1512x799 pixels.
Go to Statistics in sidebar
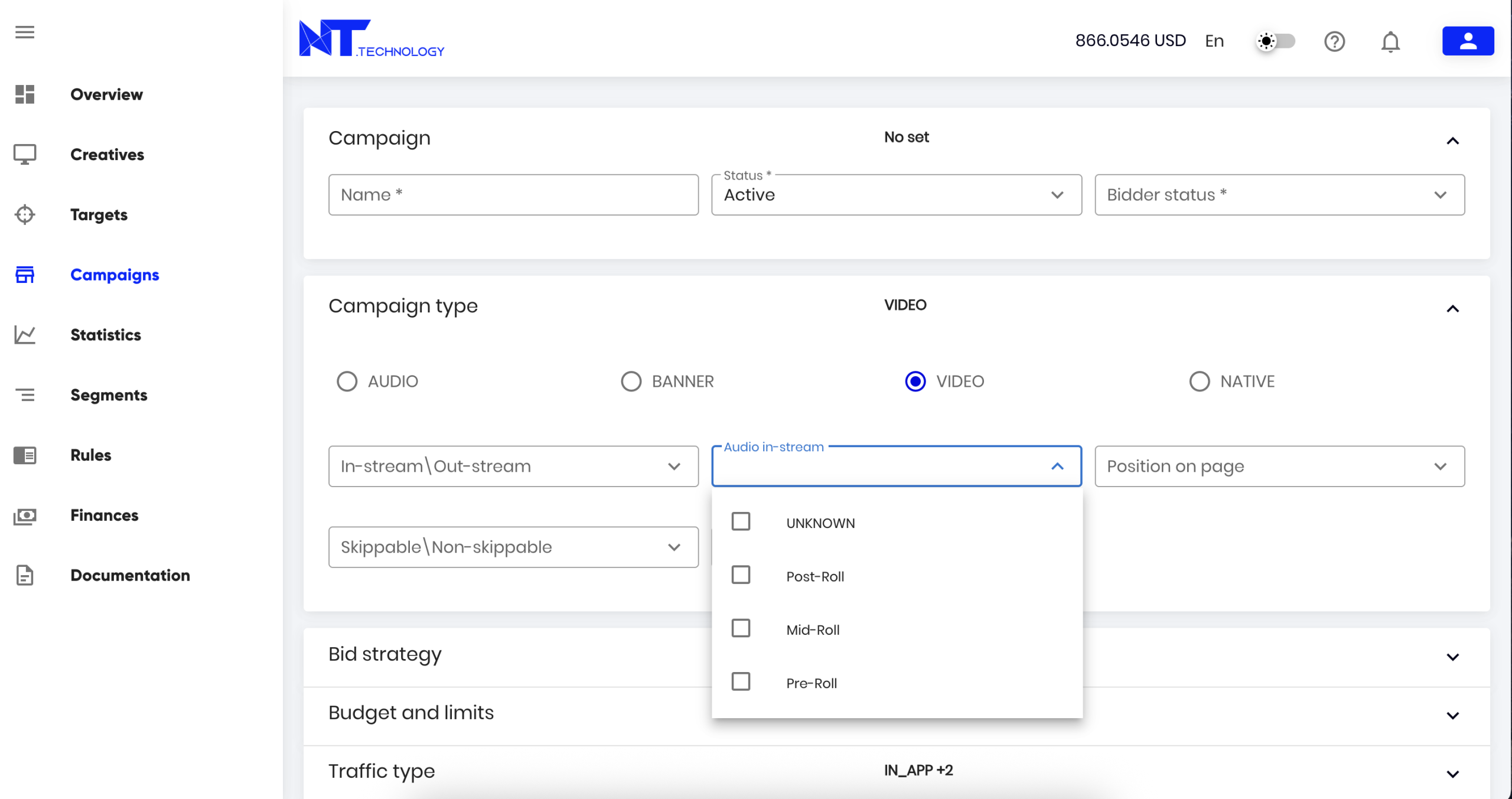[x=106, y=335]
